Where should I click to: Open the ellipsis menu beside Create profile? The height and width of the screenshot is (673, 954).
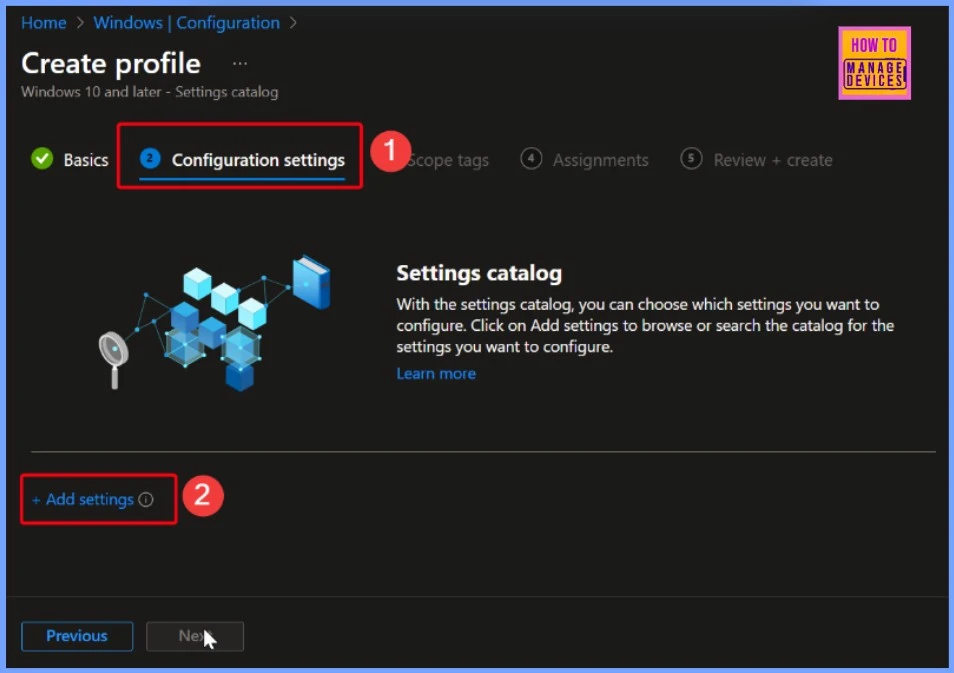tap(240, 63)
